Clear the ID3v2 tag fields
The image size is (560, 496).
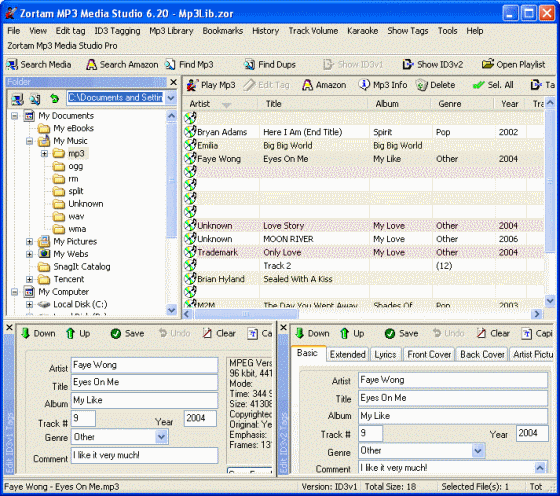[x=493, y=333]
